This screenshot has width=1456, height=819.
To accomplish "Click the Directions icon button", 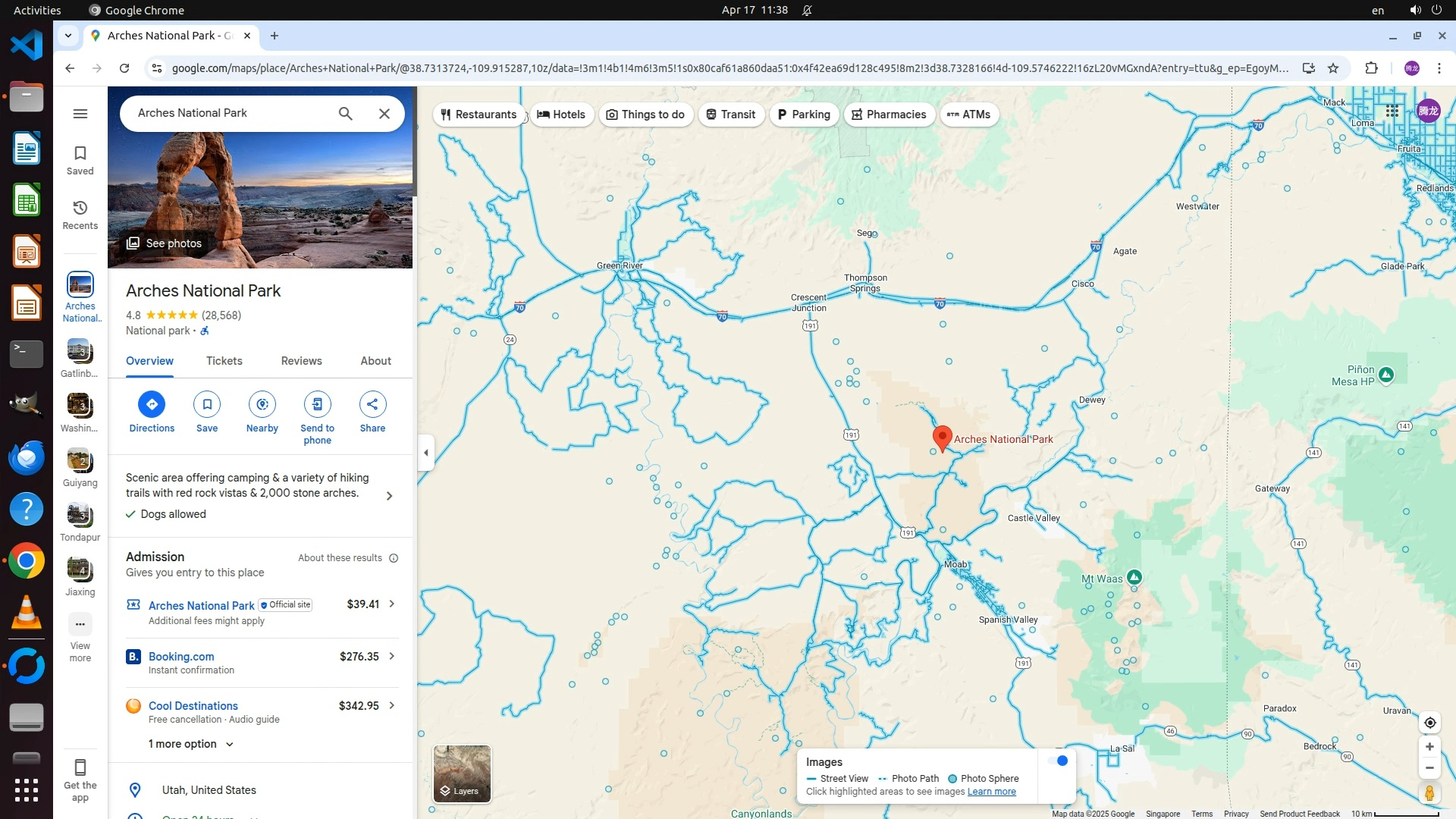I will [152, 404].
